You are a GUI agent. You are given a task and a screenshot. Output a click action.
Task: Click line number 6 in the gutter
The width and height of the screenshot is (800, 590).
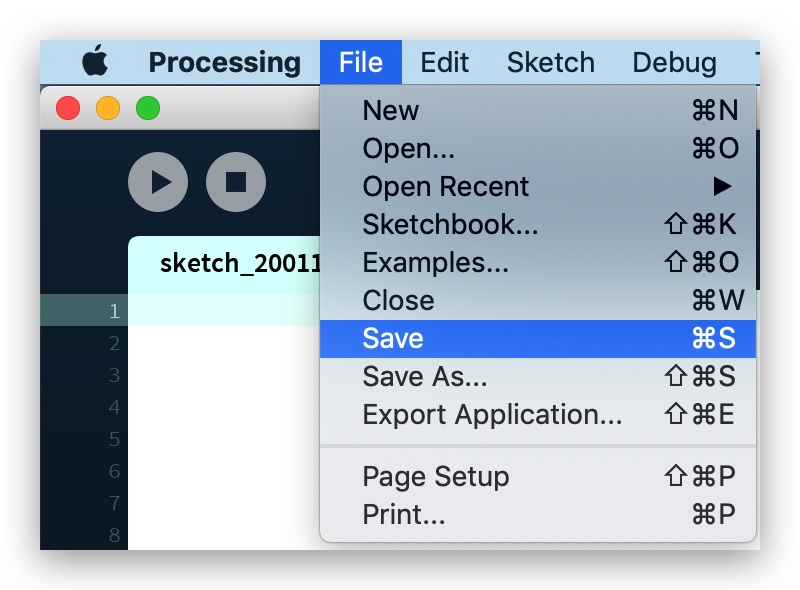click(x=114, y=471)
